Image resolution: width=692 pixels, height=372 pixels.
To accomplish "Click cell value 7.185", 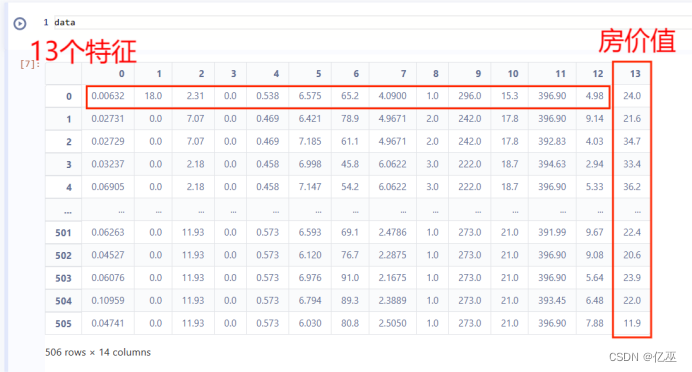I will [310, 142].
